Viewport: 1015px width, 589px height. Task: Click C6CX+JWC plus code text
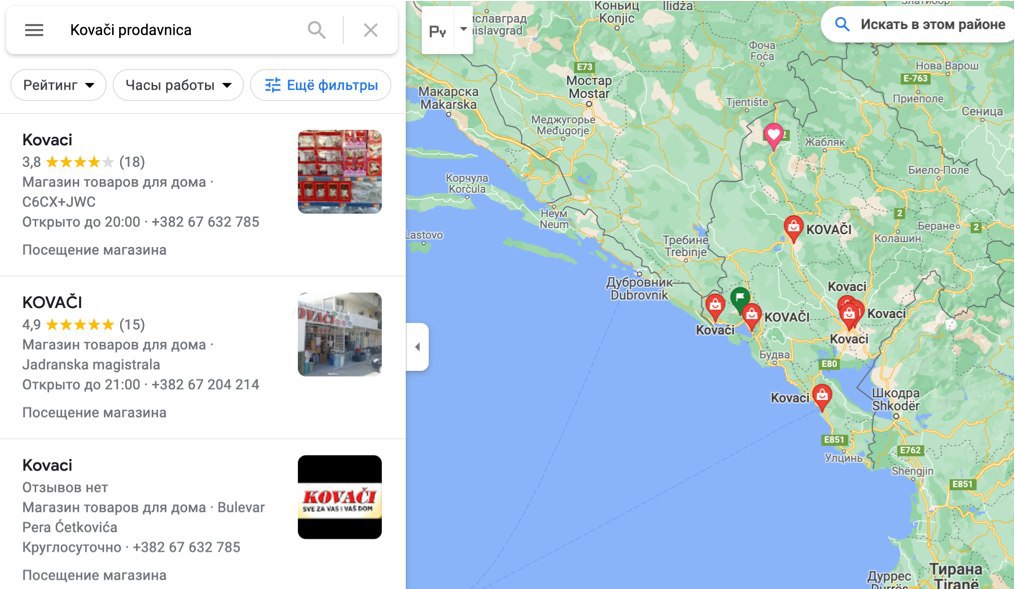click(59, 202)
